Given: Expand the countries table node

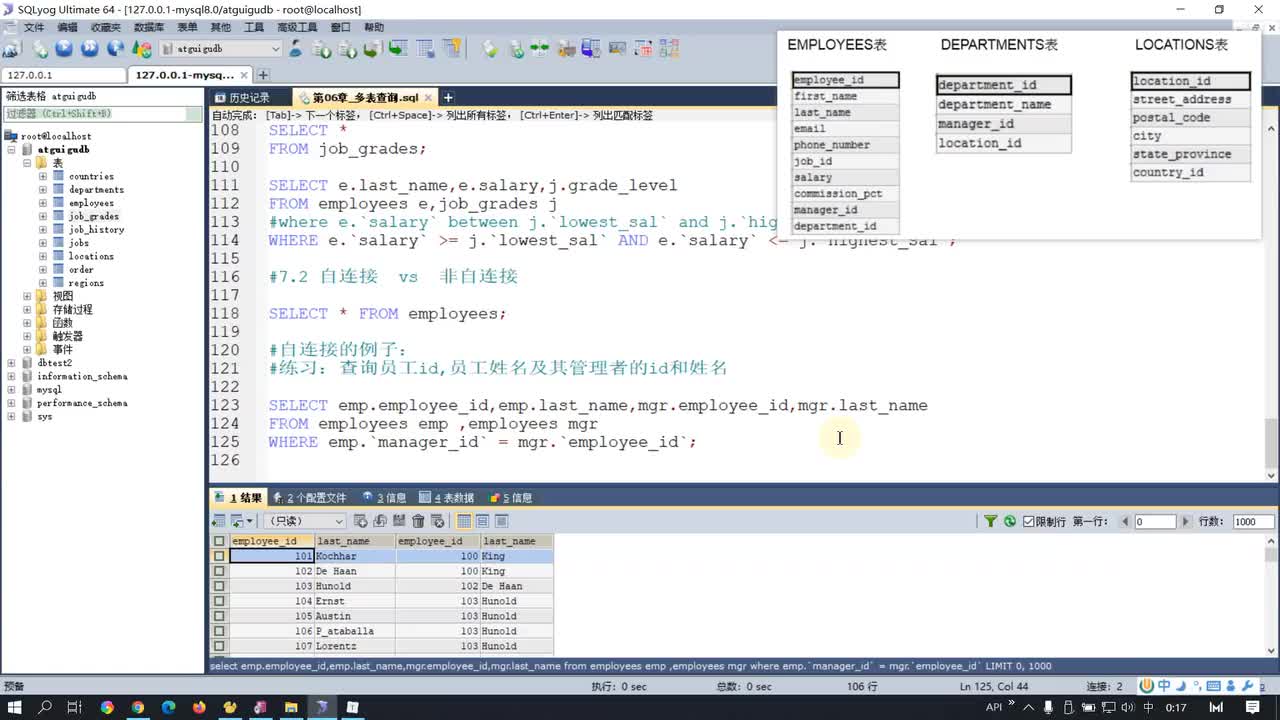Looking at the screenshot, I should pyautogui.click(x=43, y=176).
